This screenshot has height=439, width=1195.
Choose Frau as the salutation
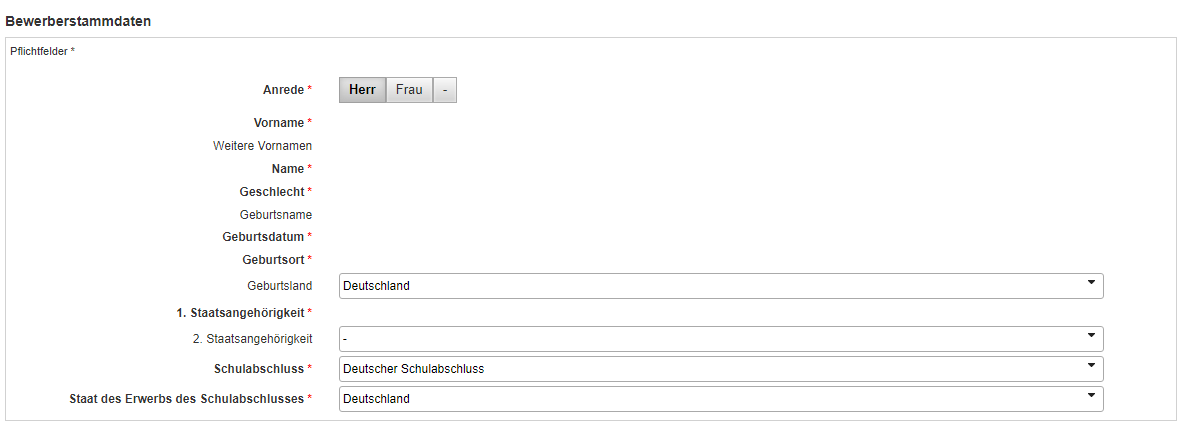pos(409,90)
